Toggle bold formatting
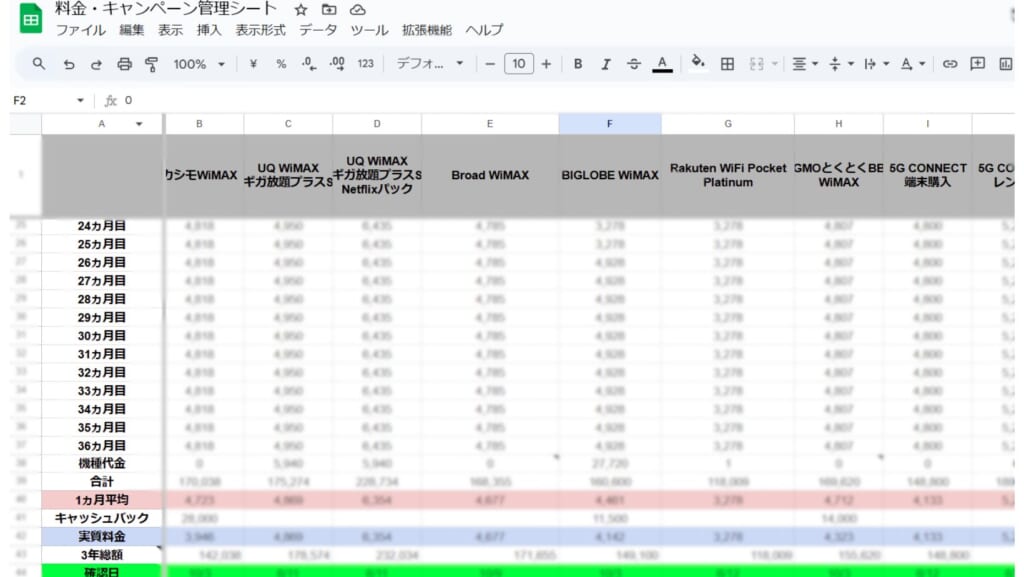This screenshot has width=1024, height=577. tap(578, 64)
